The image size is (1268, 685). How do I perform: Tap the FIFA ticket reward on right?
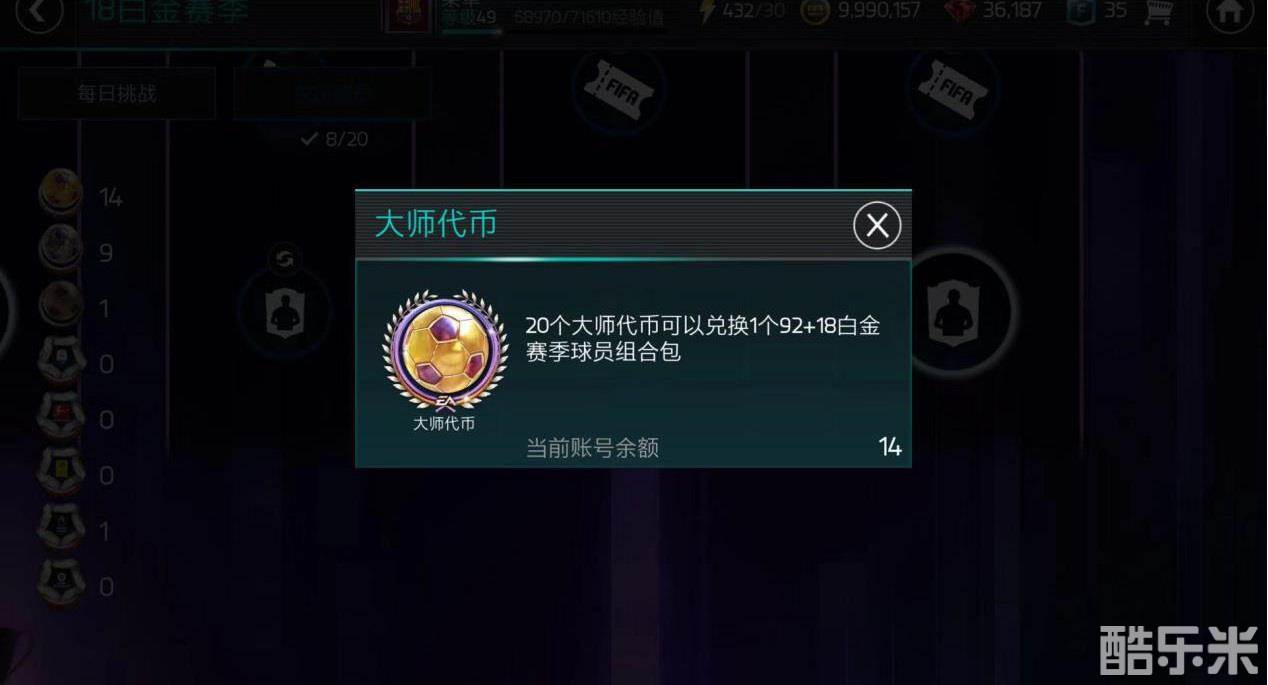pos(953,89)
